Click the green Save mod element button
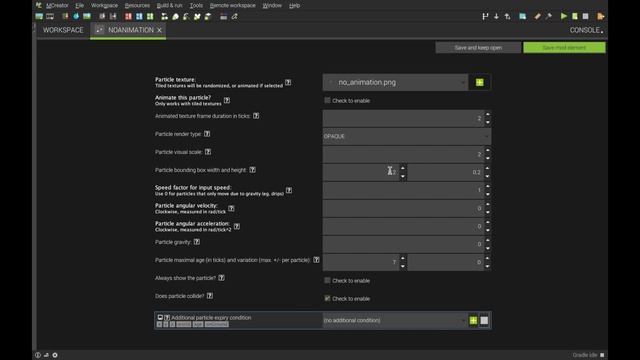 click(564, 48)
